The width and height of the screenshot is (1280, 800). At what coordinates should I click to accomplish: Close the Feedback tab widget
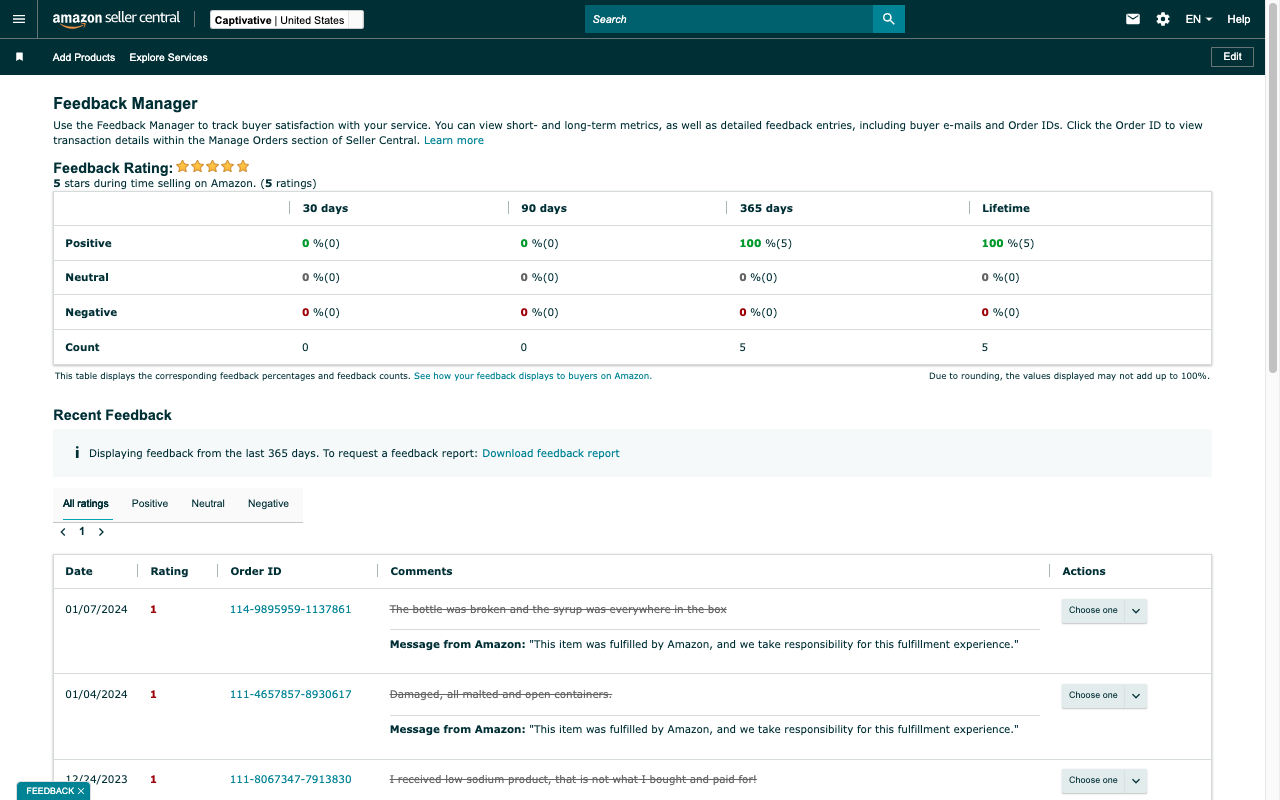pos(81,791)
